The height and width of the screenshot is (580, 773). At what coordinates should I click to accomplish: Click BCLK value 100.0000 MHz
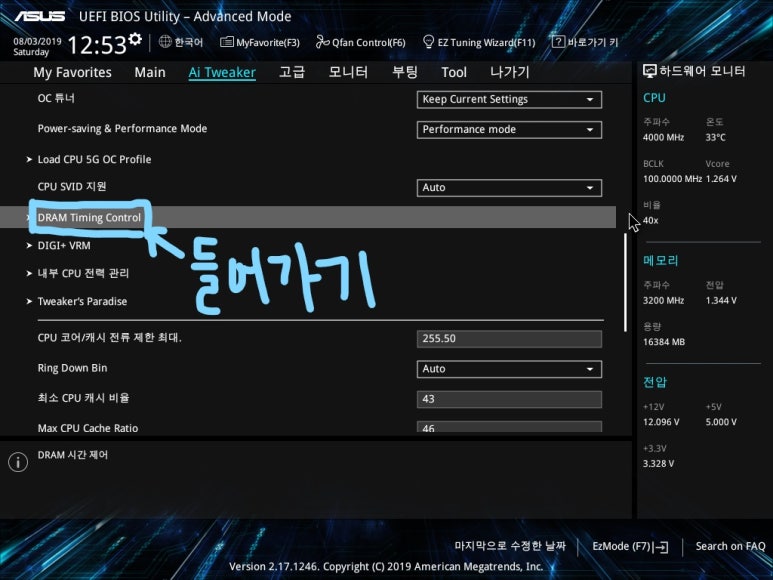click(672, 179)
